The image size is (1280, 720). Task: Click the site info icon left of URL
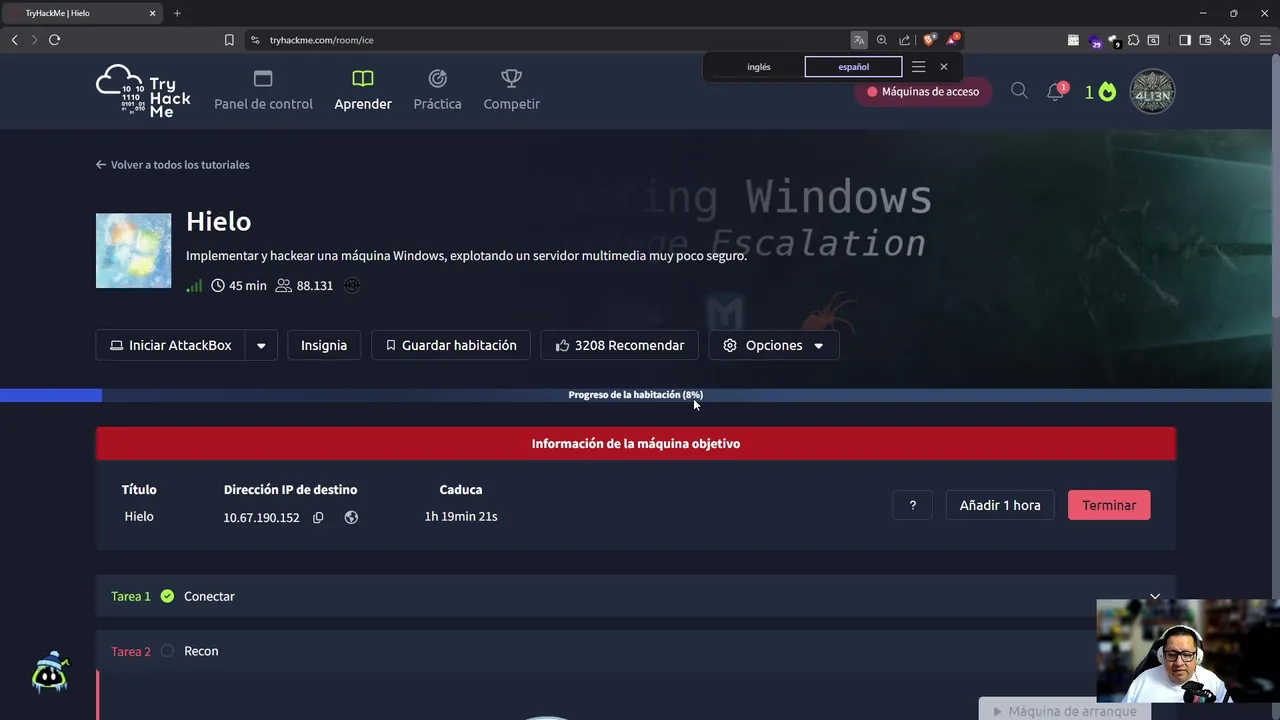[255, 40]
